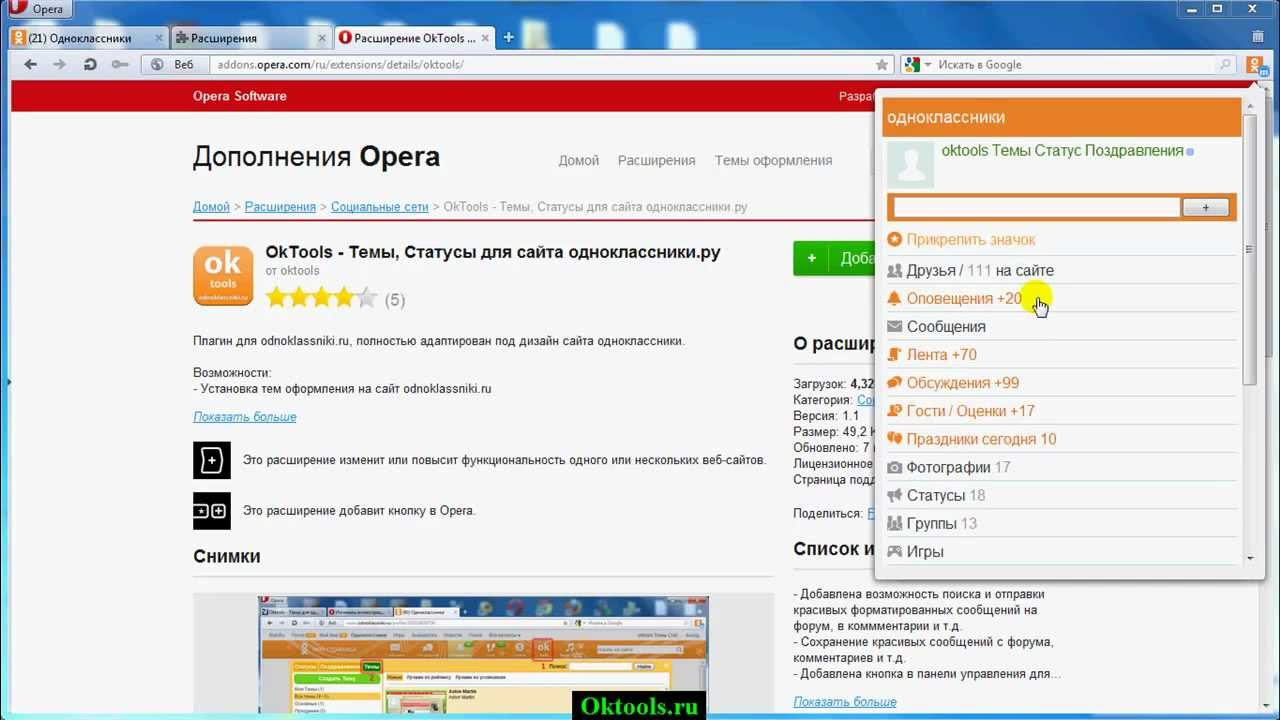Click the star rating of OkTools
Image resolution: width=1280 pixels, height=720 pixels.
321,298
